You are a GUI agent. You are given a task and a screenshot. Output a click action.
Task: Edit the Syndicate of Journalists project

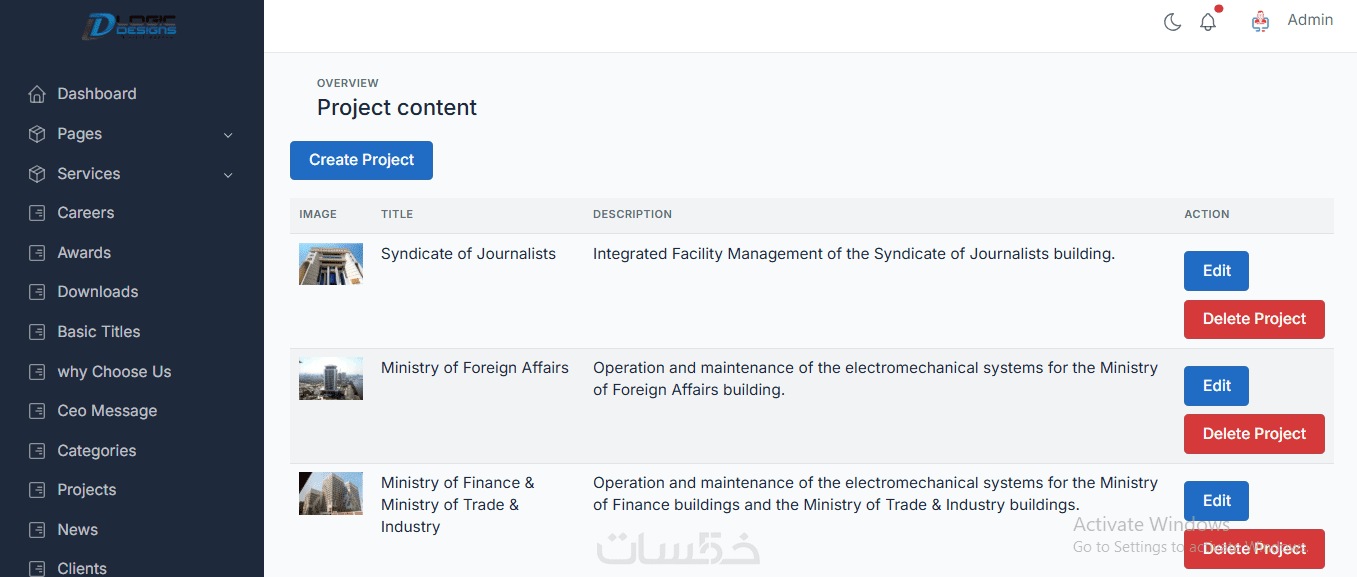coord(1216,271)
